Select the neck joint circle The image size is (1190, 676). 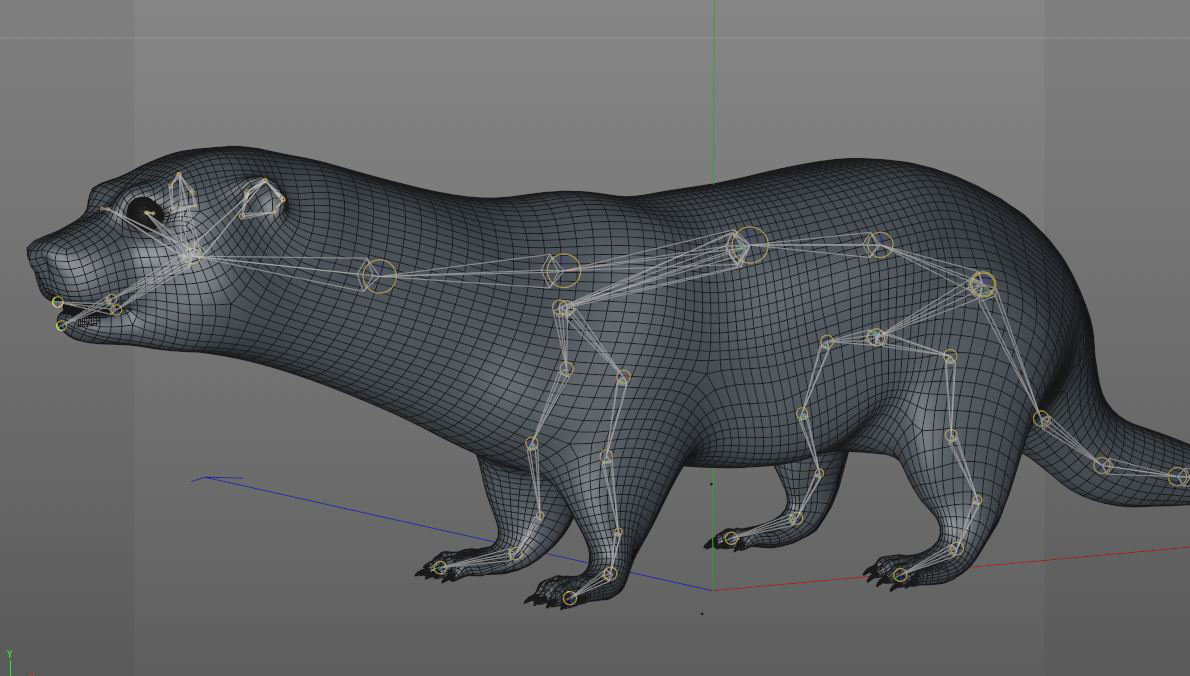click(378, 275)
